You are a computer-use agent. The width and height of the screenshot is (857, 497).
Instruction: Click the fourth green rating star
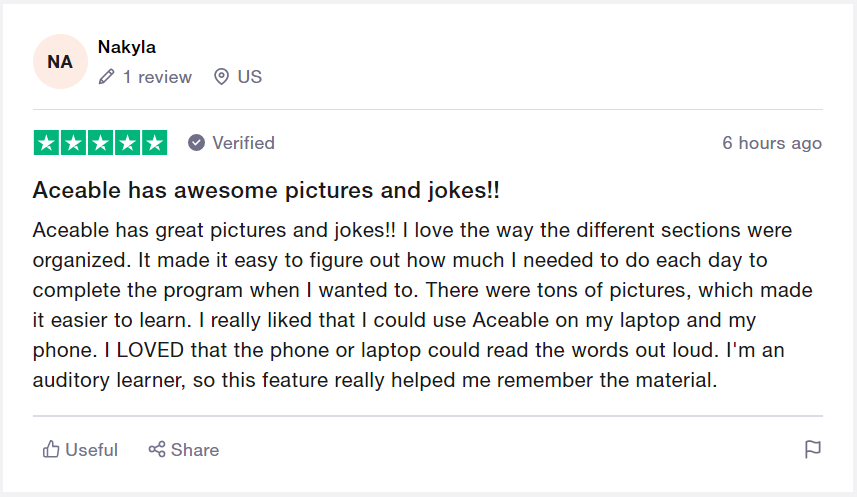click(x=127, y=143)
